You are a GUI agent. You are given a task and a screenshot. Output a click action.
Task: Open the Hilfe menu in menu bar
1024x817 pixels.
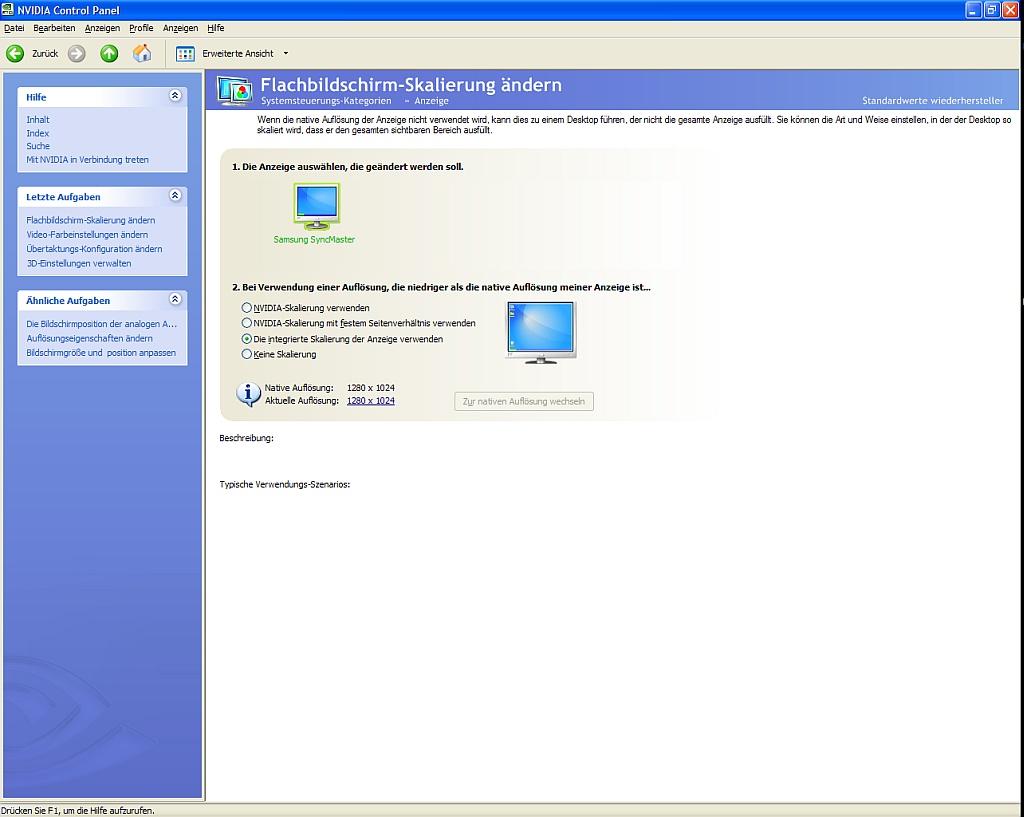(x=216, y=28)
